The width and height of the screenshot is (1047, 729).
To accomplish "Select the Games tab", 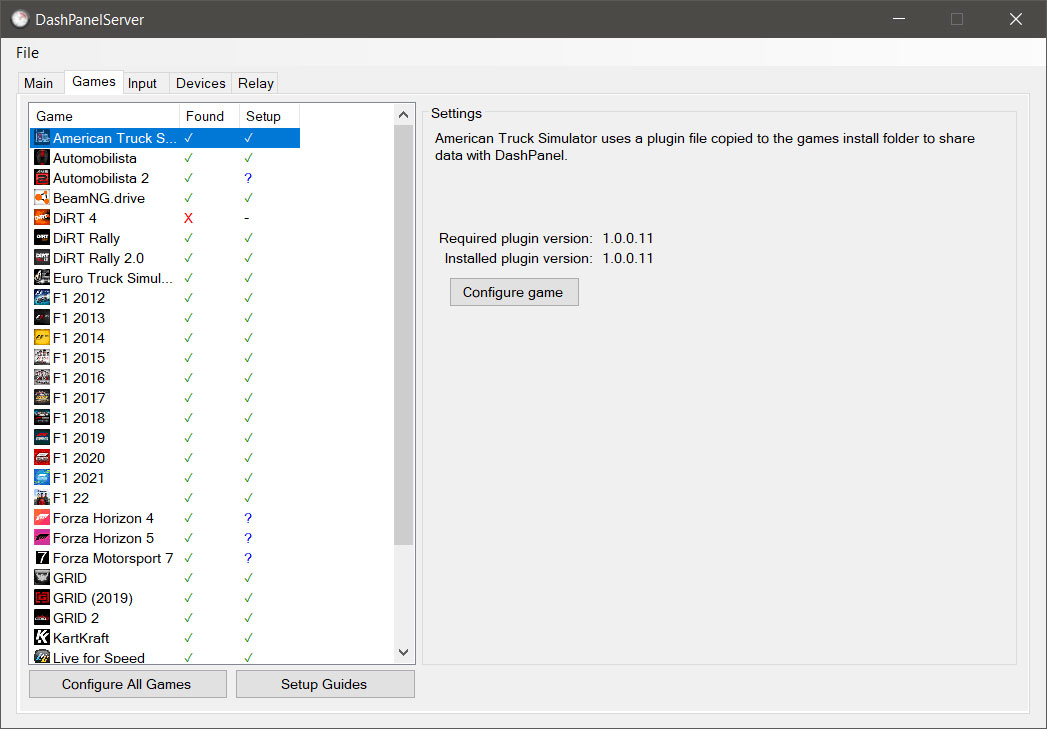I will (x=93, y=81).
